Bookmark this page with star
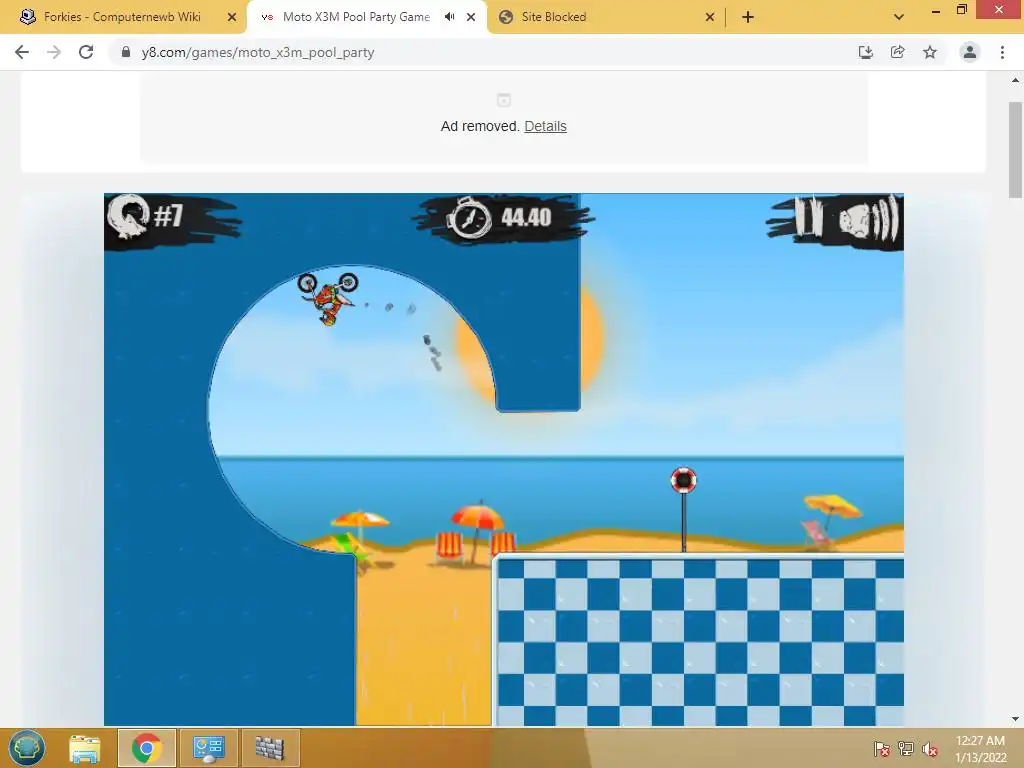 coord(930,52)
